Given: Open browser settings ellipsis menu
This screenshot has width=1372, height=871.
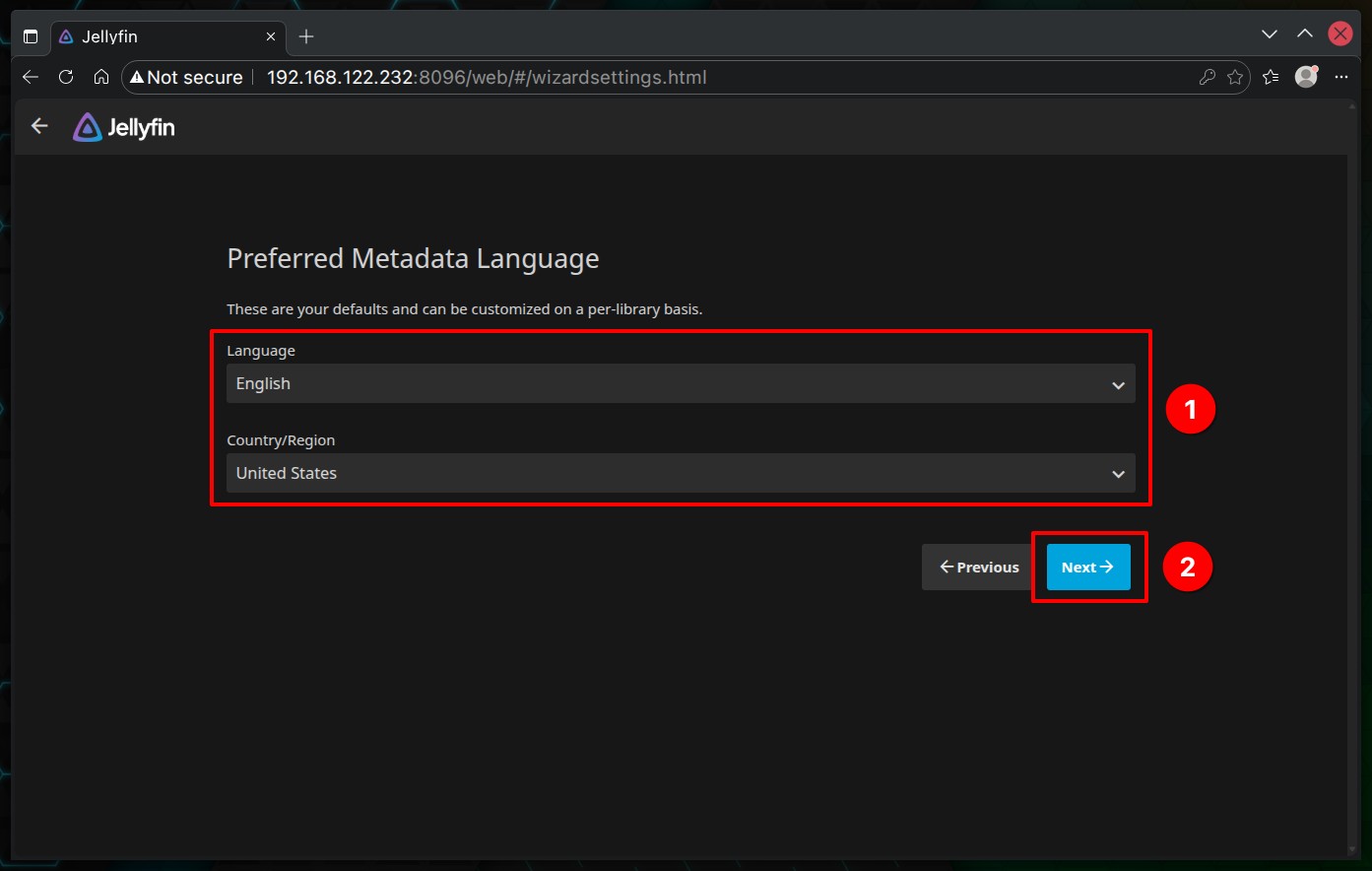Looking at the screenshot, I should pyautogui.click(x=1340, y=77).
